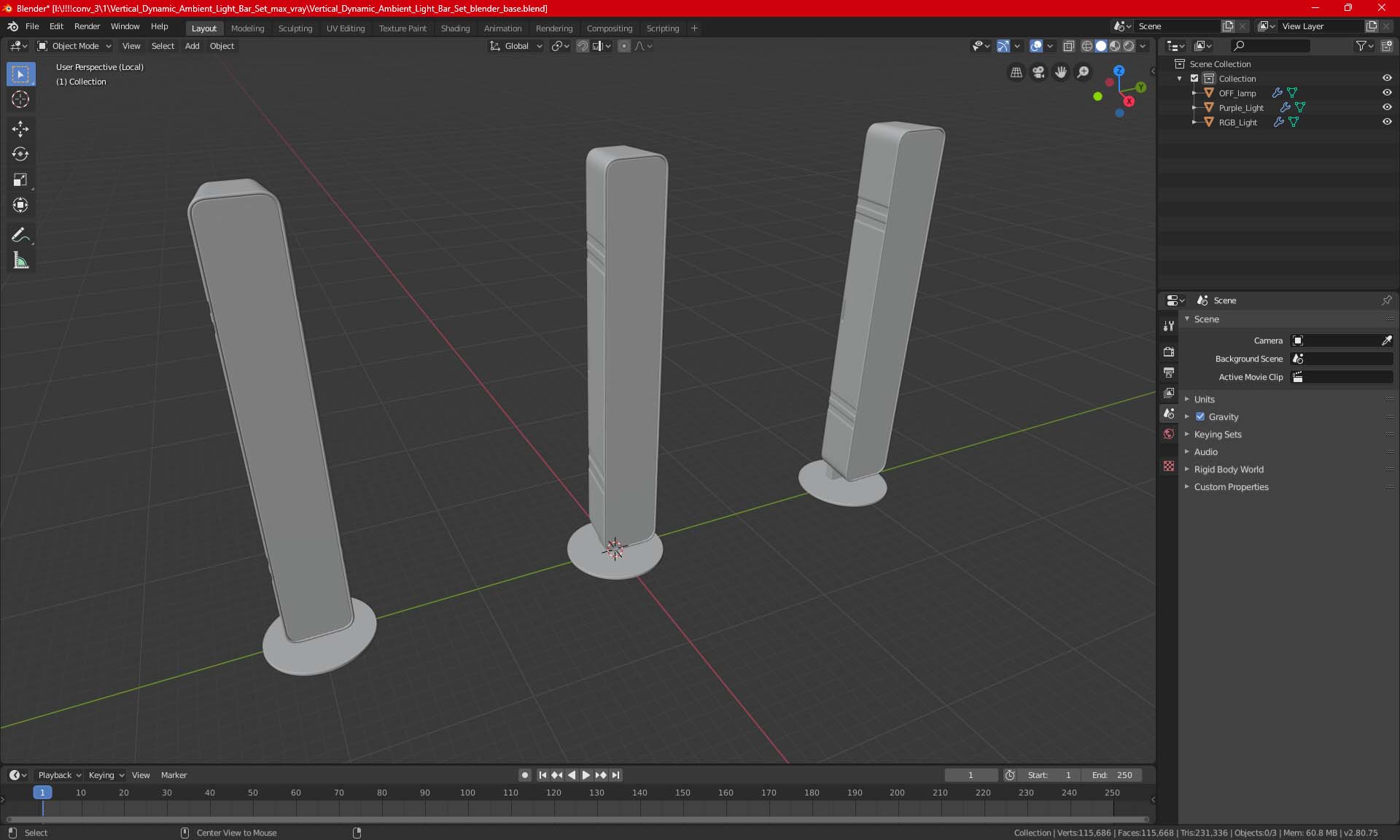1400x840 pixels.
Task: Open the Tool properties tab
Action: pos(1169,326)
